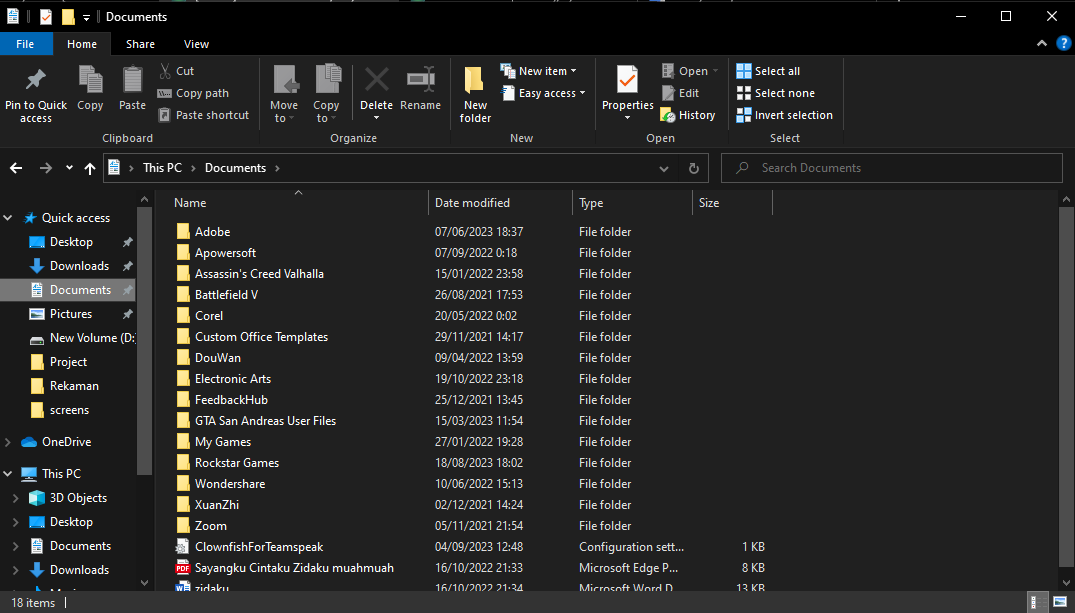The height and width of the screenshot is (613, 1075).
Task: Select the Rockstar Games folder
Action: 237,463
